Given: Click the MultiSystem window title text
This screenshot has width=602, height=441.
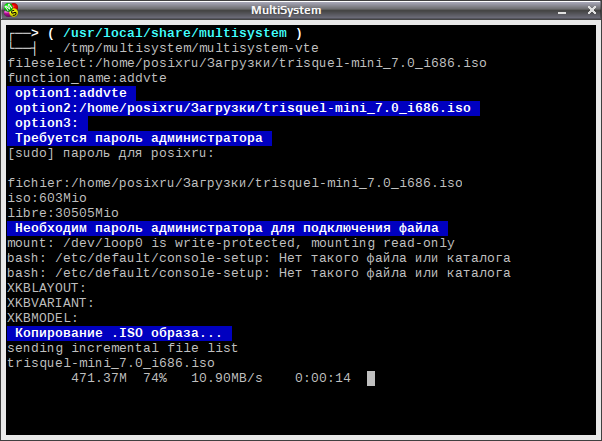Looking at the screenshot, I should 286,10.
